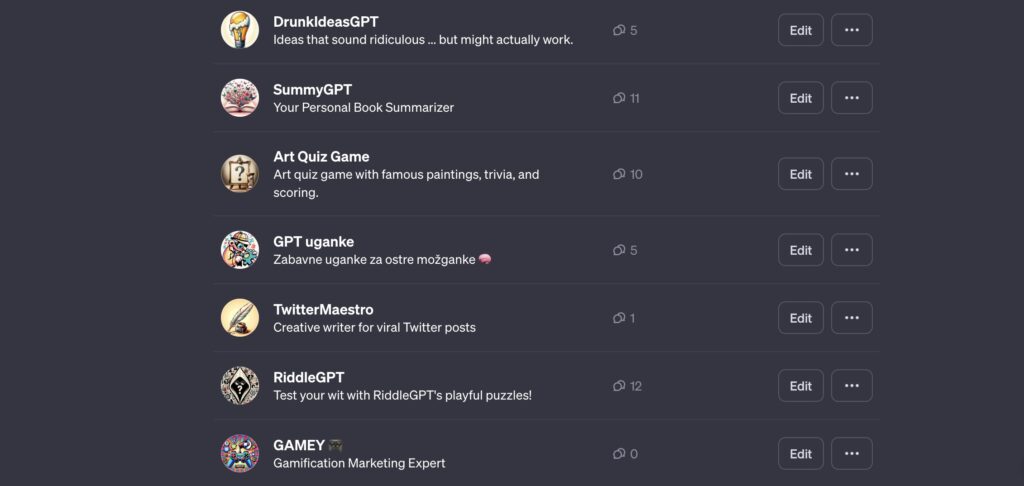
Task: Click the GAMEY colorful robot avatar
Action: tap(240, 453)
